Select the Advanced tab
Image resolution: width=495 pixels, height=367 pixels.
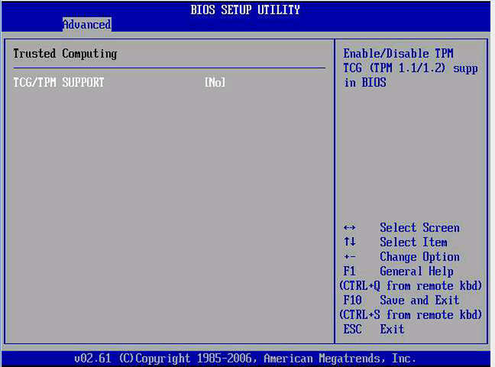tap(87, 24)
